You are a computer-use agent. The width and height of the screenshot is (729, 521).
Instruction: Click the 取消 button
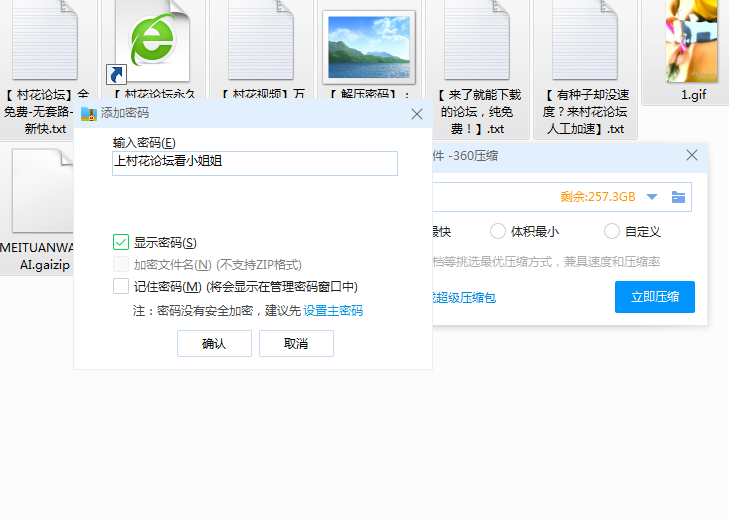pyautogui.click(x=296, y=344)
